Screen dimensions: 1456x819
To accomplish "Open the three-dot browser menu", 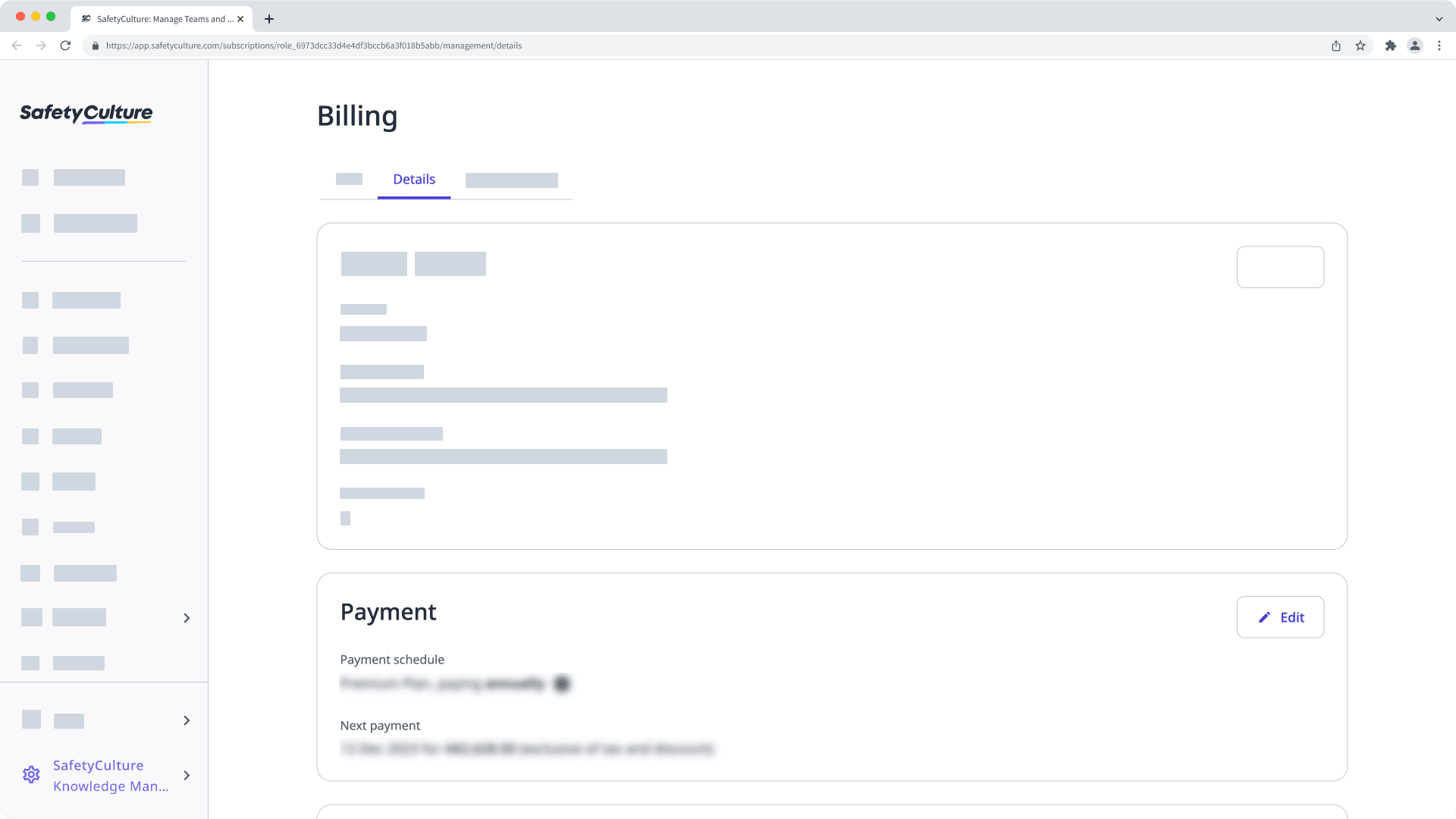I will tap(1440, 45).
